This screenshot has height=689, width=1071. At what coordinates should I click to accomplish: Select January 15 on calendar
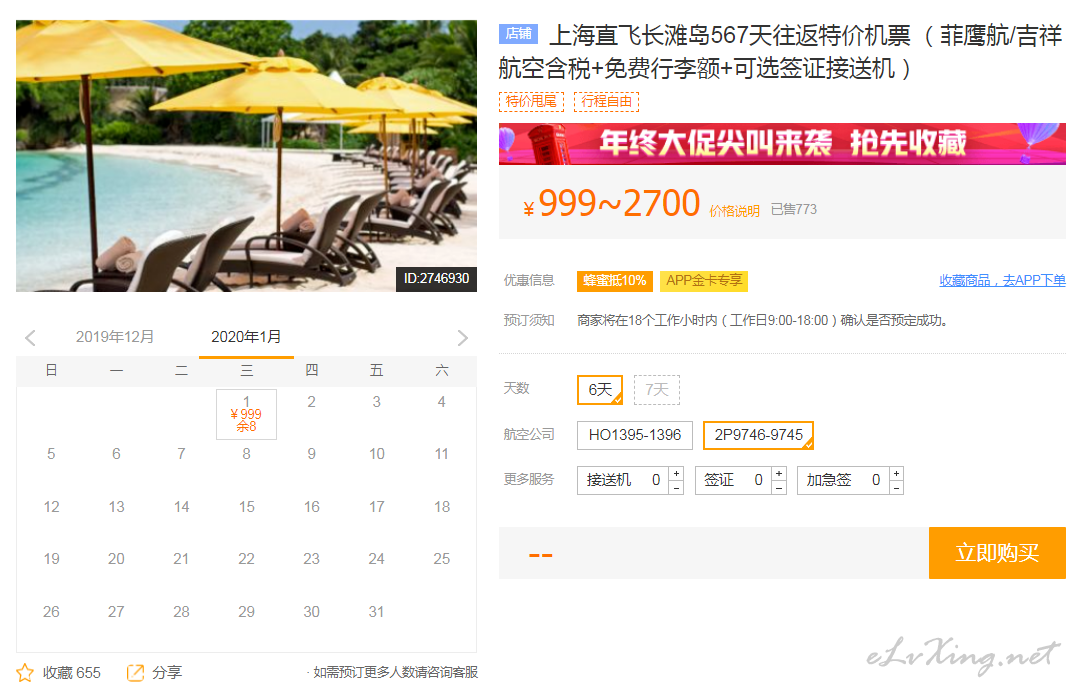[247, 507]
